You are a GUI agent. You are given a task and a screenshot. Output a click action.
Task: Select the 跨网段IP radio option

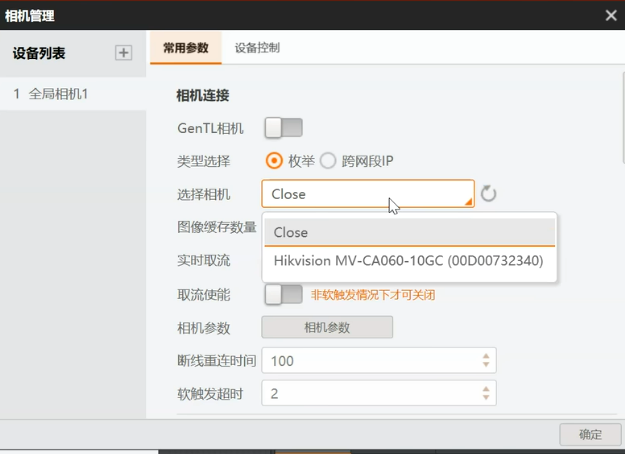coord(328,161)
